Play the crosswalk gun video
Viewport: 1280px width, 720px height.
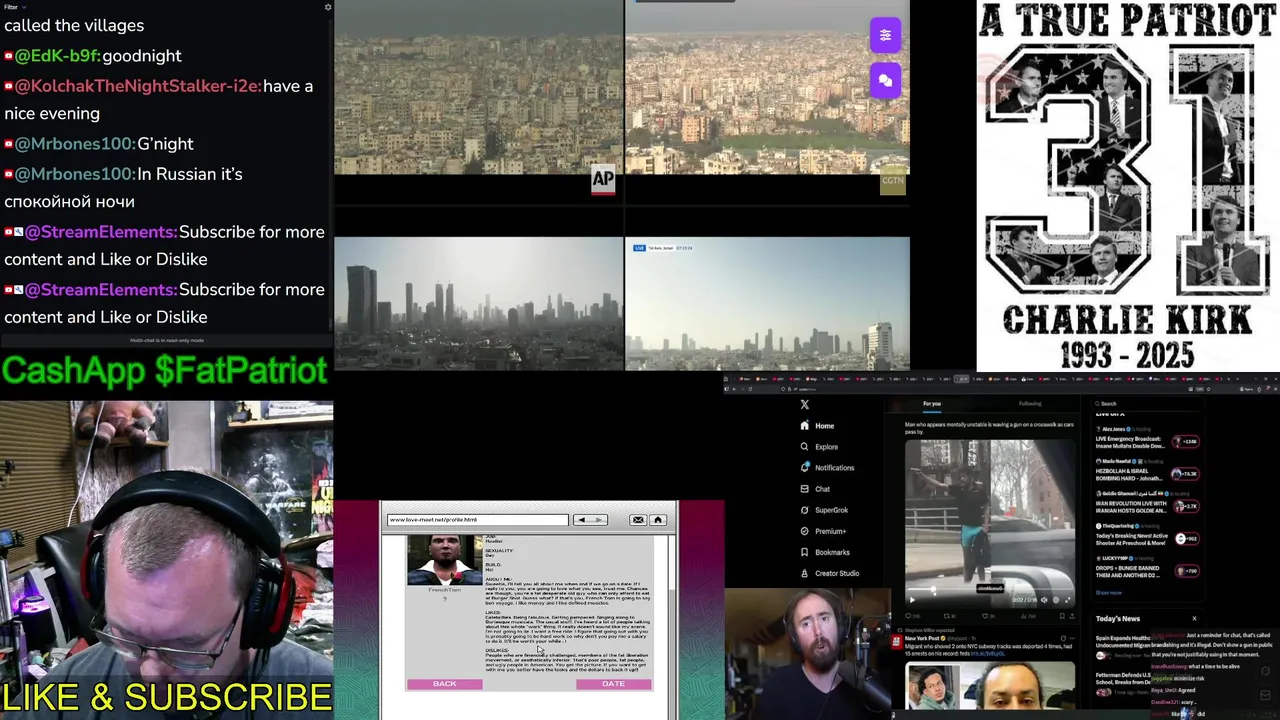pyautogui.click(x=911, y=600)
